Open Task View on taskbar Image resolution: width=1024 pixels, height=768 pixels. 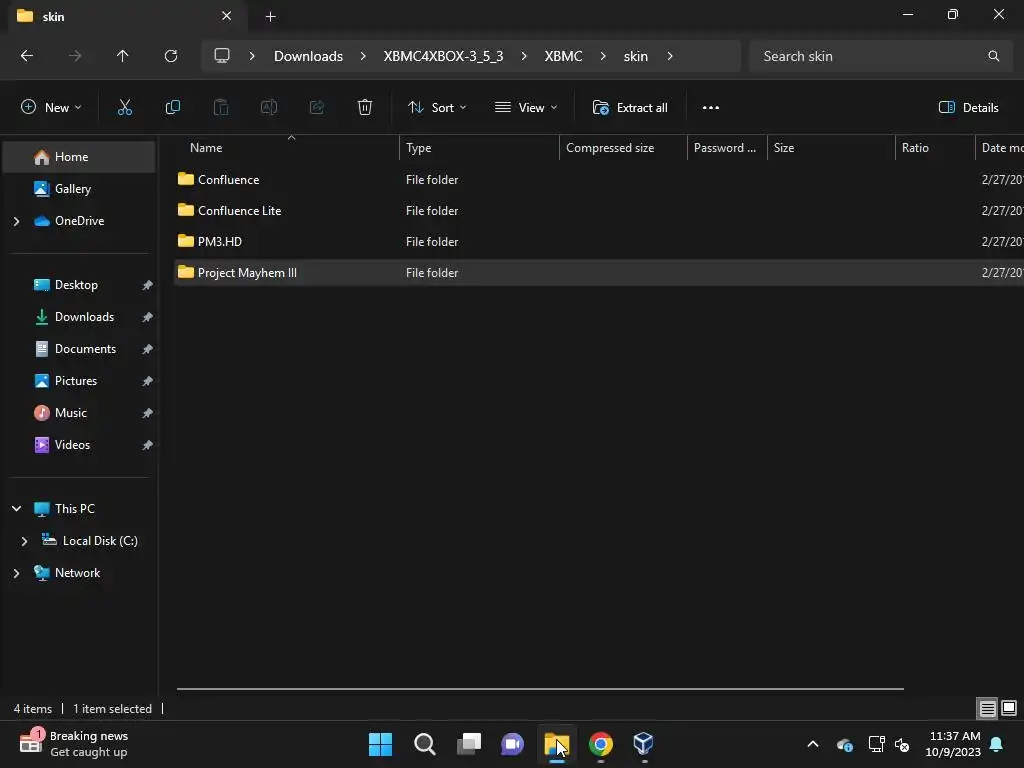point(468,744)
